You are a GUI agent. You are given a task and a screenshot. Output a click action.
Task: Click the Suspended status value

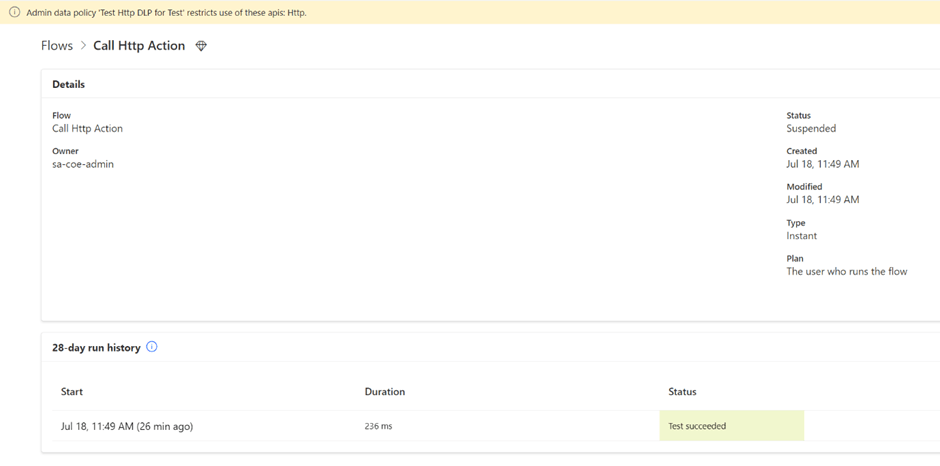coord(811,129)
